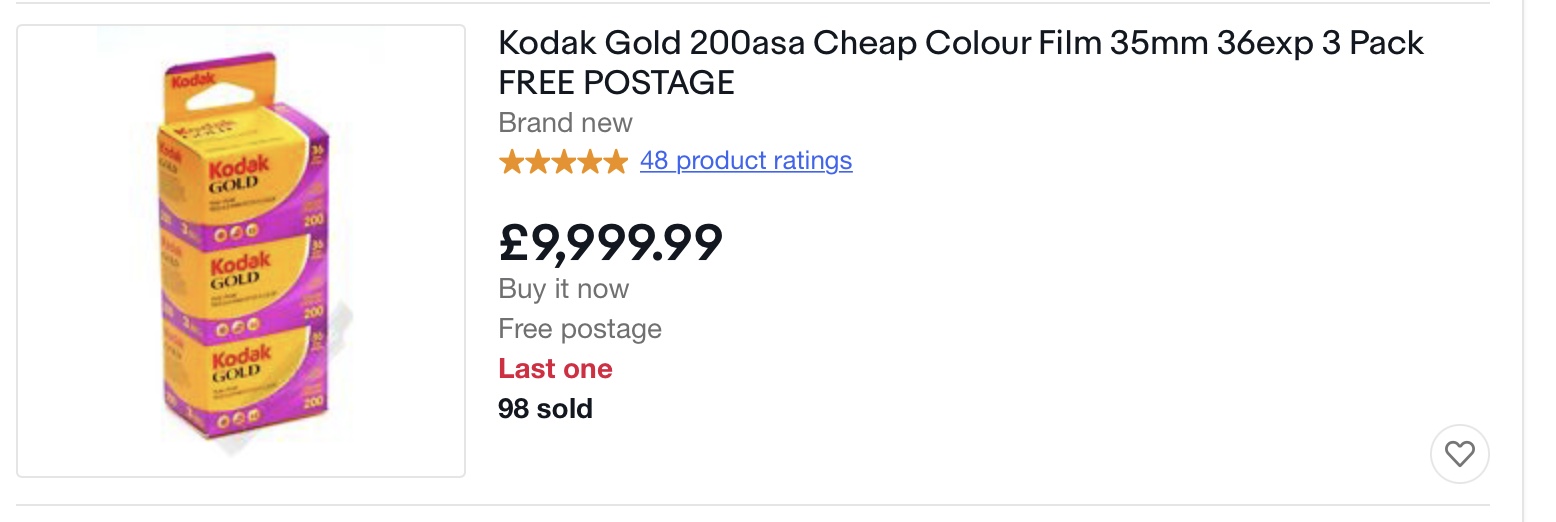The height and width of the screenshot is (522, 1556).
Task: Click the fifth orange rating star
Action: point(616,161)
